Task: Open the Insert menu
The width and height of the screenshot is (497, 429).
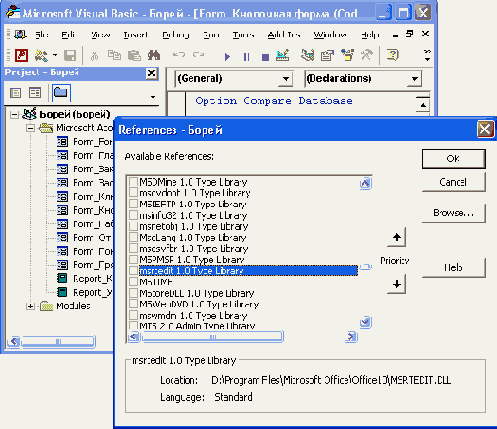Action: pos(135,34)
